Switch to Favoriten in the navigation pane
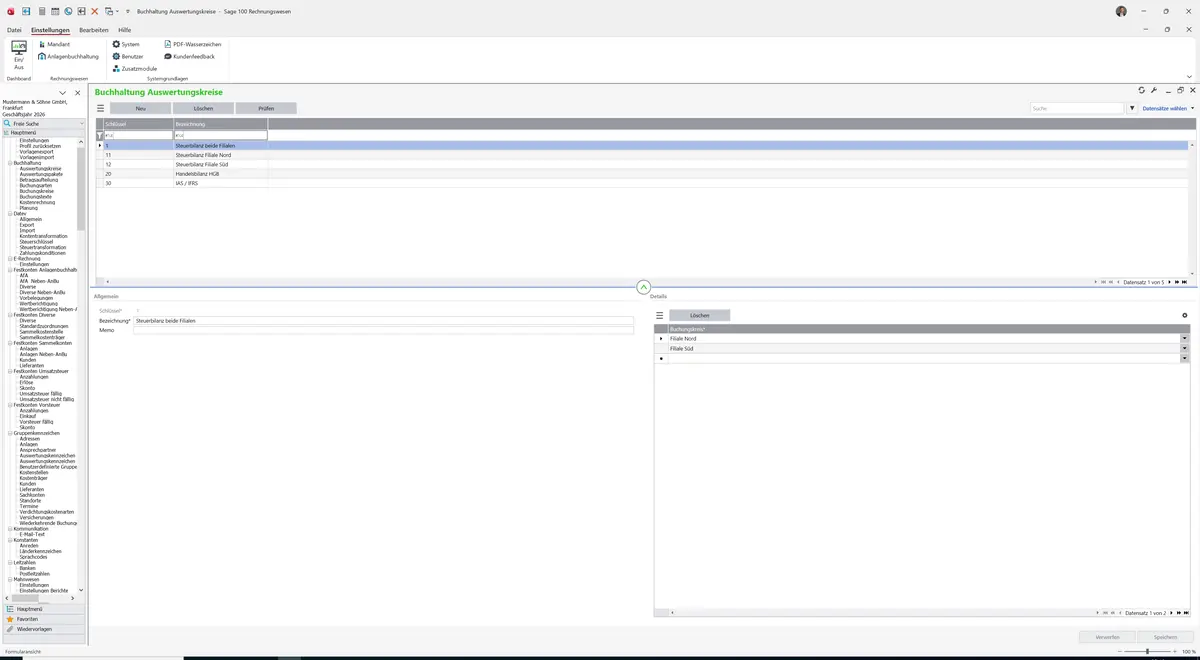1200x660 pixels. (x=43, y=619)
